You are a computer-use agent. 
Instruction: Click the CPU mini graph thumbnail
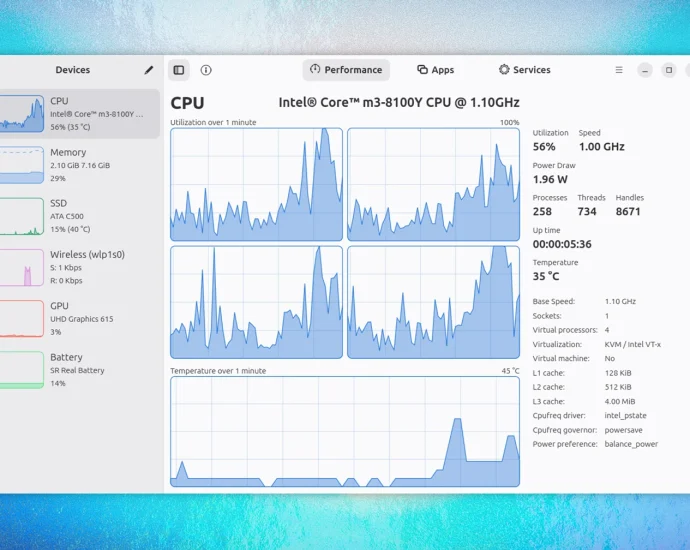[x=22, y=114]
